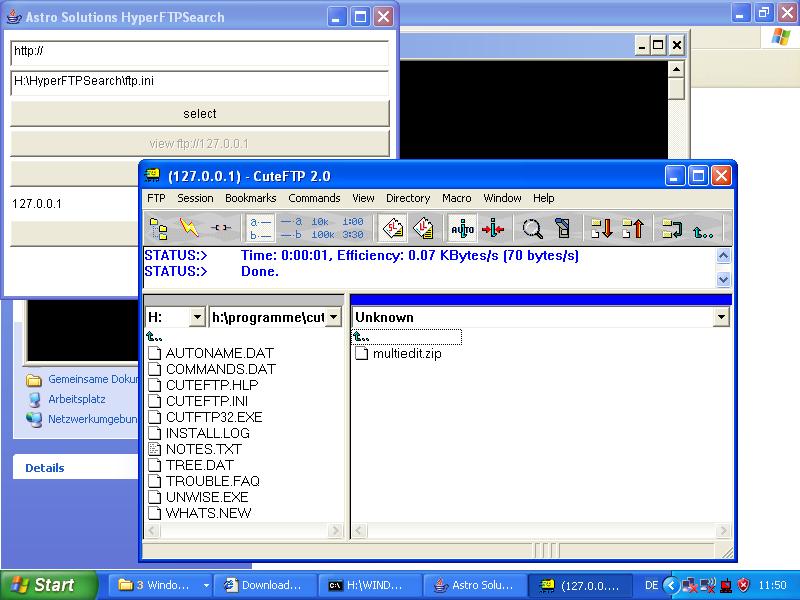Viewport: 800px width, 600px height.
Task: Click the disabled view ftp://127.0.0.1 button
Action: click(x=200, y=143)
